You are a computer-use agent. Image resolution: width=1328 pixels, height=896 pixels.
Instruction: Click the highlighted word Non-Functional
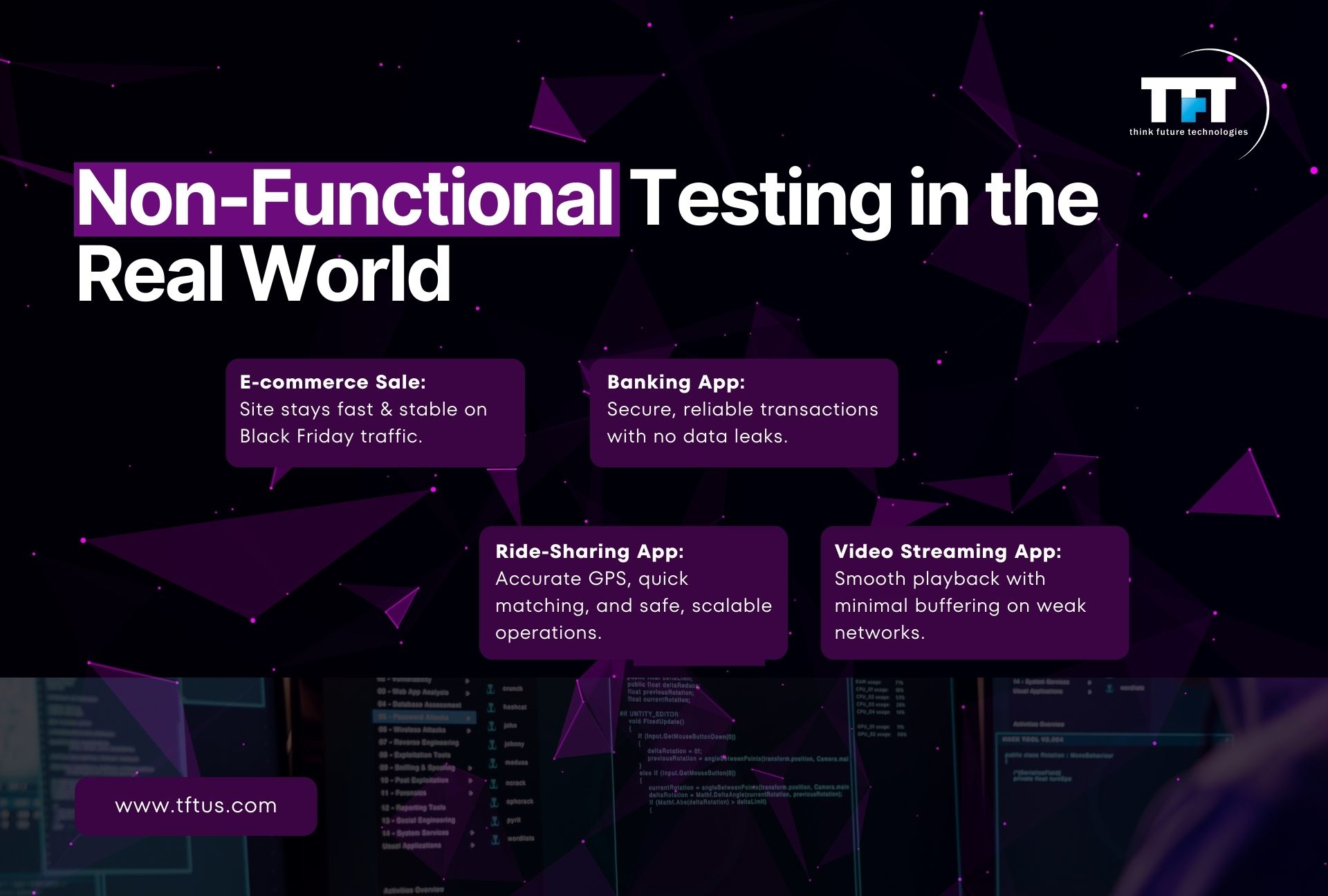pyautogui.click(x=347, y=199)
